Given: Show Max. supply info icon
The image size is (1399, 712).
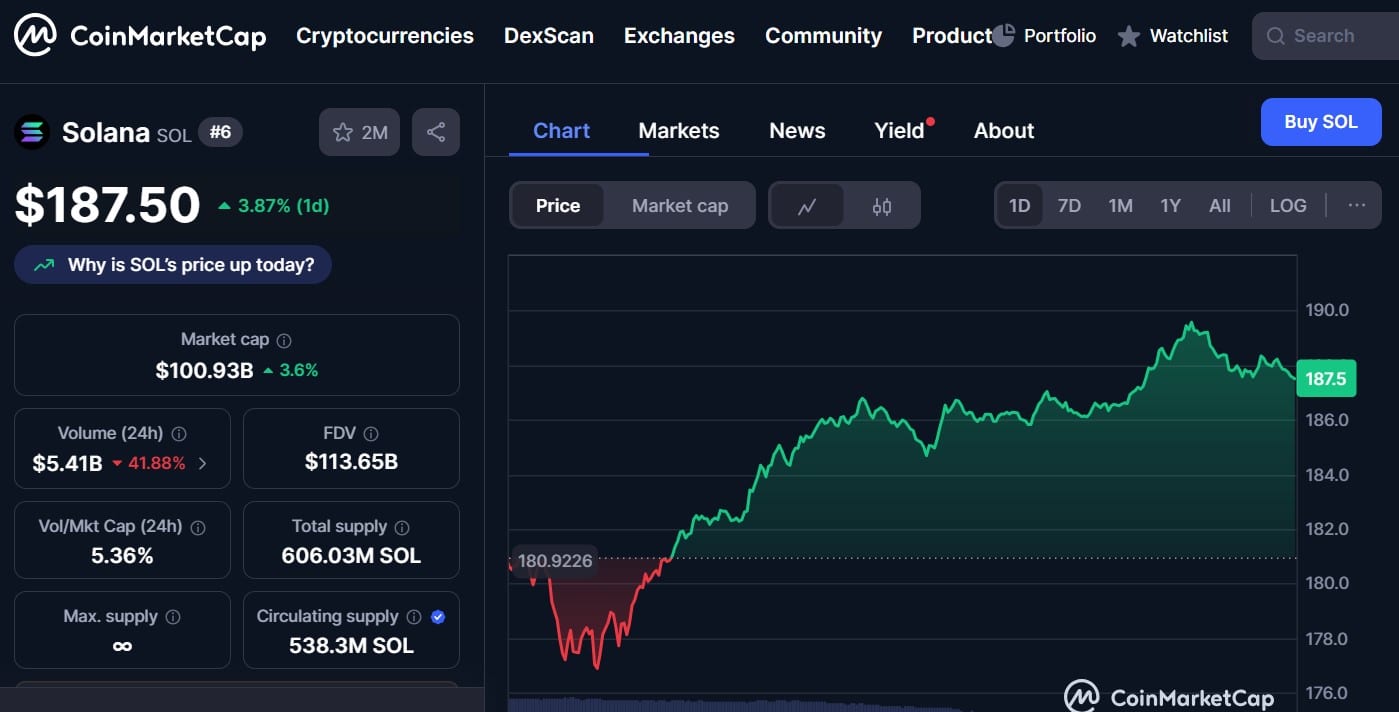Looking at the screenshot, I should click(173, 617).
